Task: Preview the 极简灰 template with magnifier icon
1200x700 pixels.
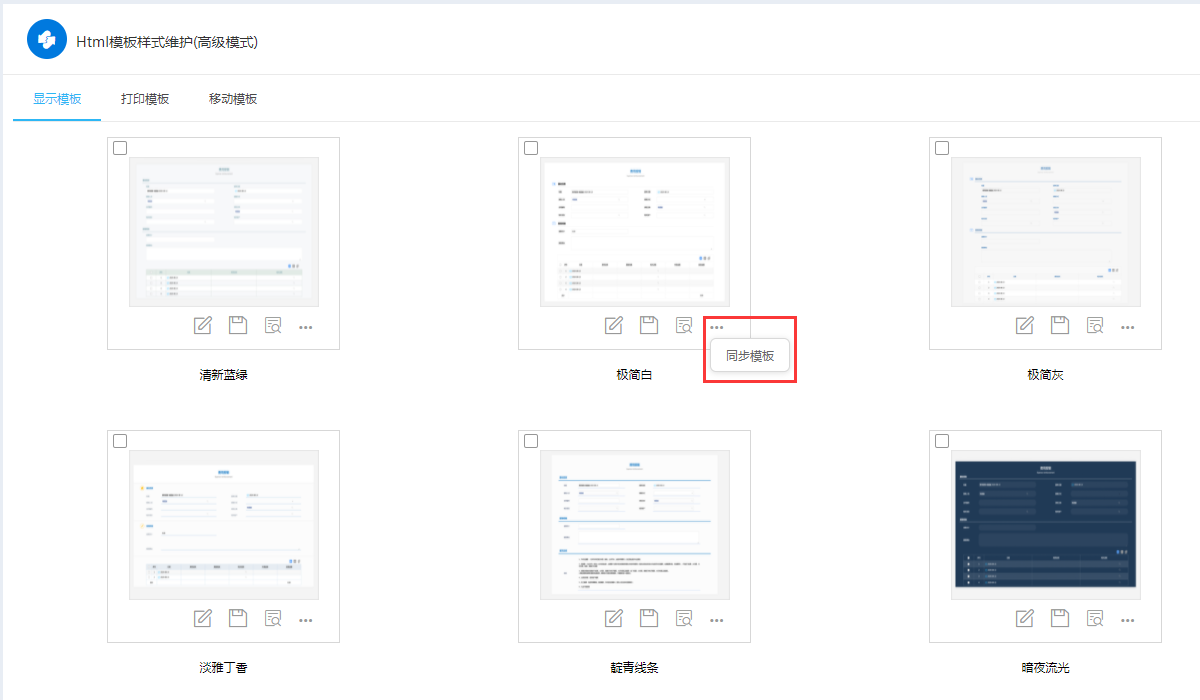Action: (x=1096, y=325)
